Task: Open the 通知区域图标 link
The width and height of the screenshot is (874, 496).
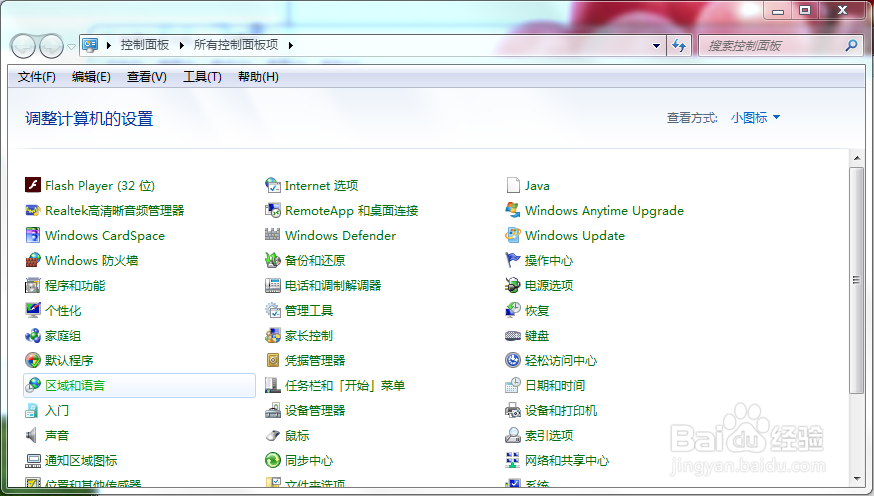Action: pos(81,460)
